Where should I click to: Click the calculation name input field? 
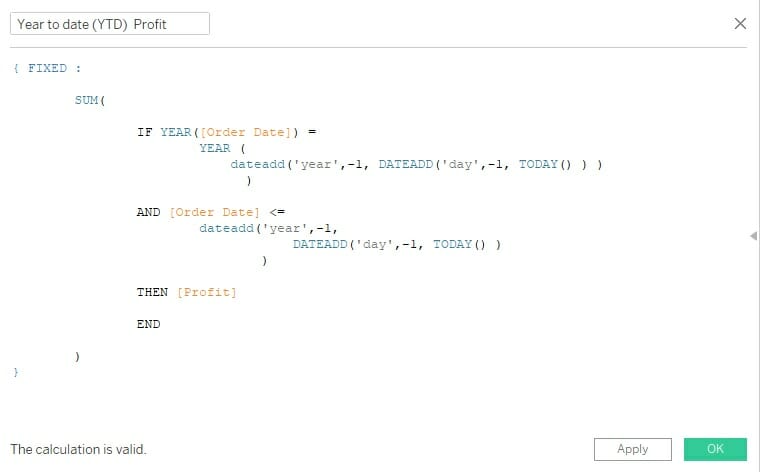pos(110,24)
